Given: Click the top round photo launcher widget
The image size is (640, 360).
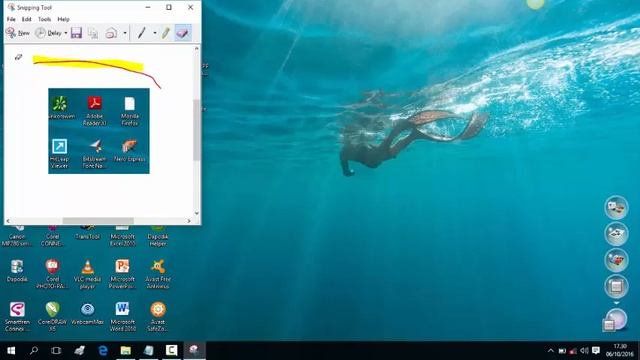Looking at the screenshot, I should pos(616,207).
